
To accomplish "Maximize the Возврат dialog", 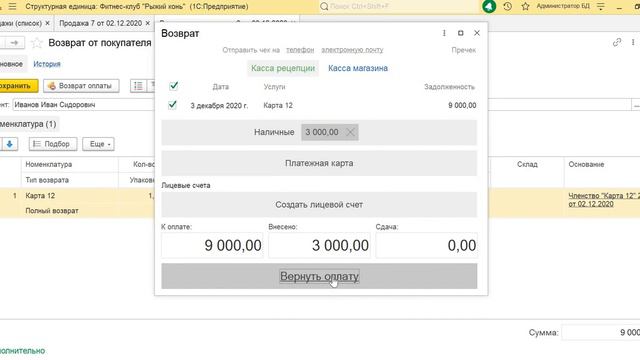I will tap(460, 33).
